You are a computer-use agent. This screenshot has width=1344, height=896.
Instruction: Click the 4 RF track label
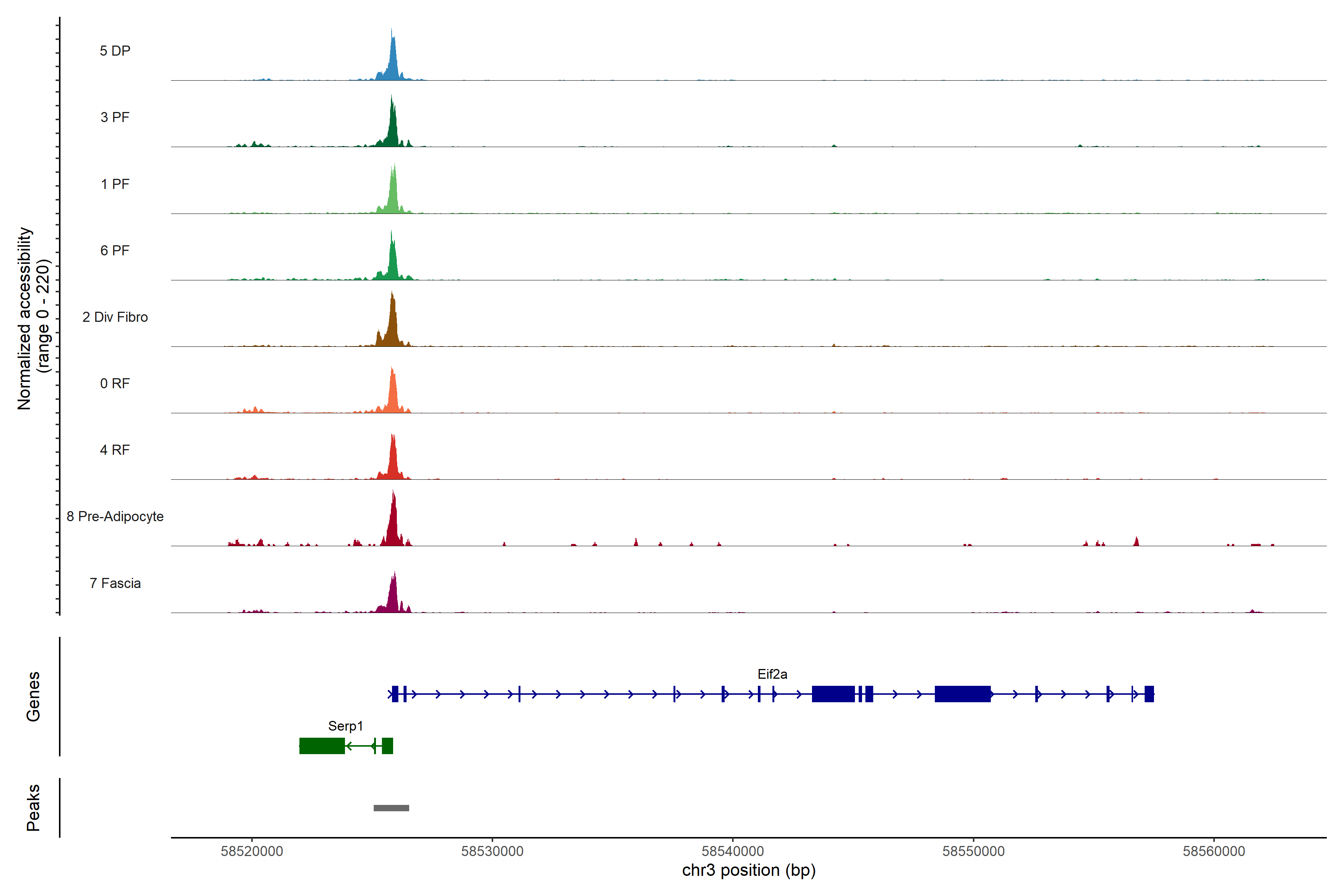(115, 450)
